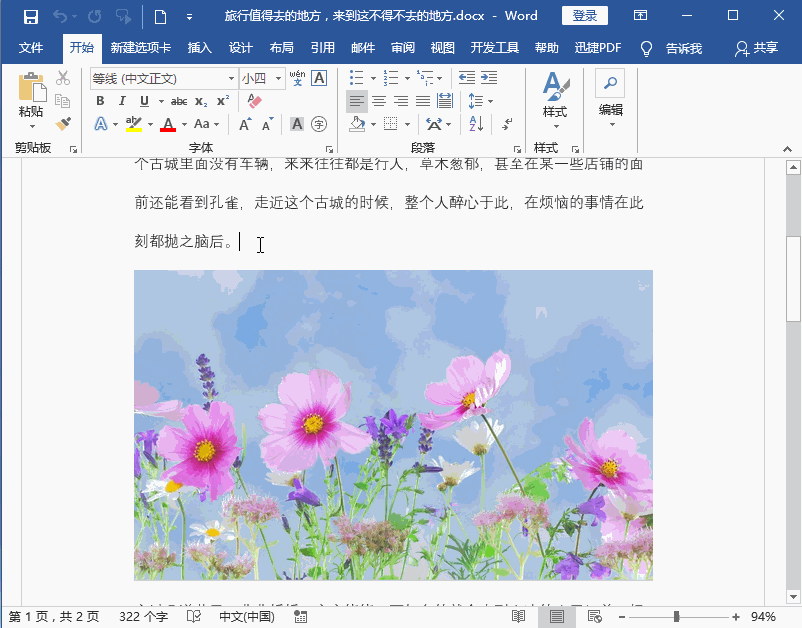Switch to Web Layout view
Viewport: 802px width, 628px height.
594,617
